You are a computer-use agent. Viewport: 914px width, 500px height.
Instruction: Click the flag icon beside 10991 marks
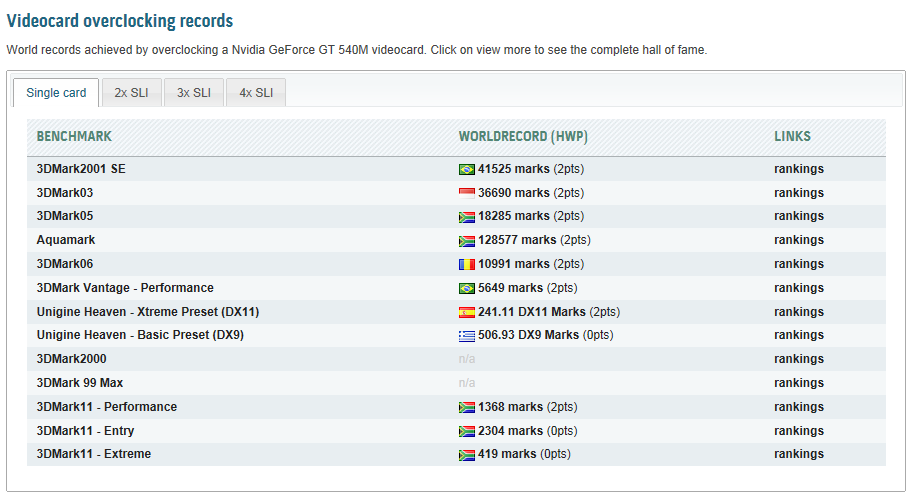pos(466,265)
